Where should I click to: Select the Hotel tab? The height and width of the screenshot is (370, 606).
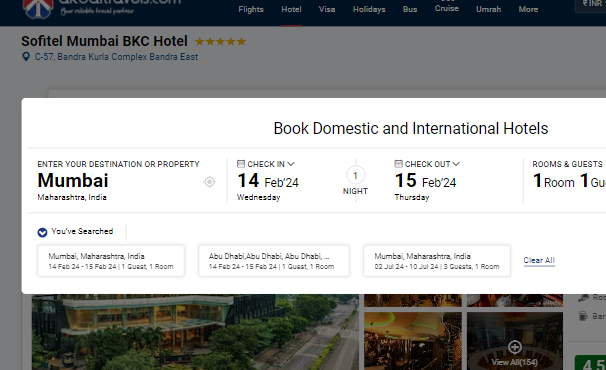pos(291,9)
